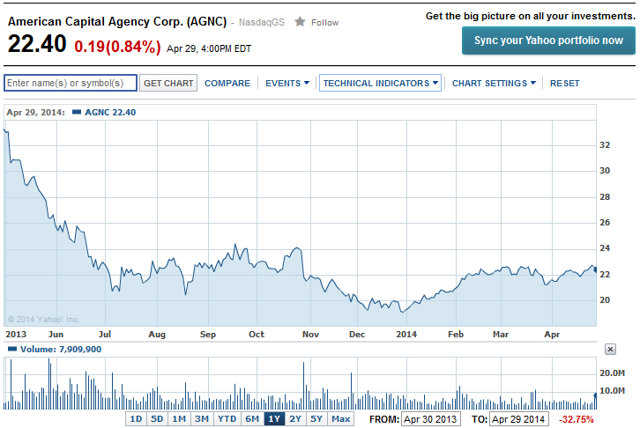Open the Events dropdown

(x=287, y=83)
